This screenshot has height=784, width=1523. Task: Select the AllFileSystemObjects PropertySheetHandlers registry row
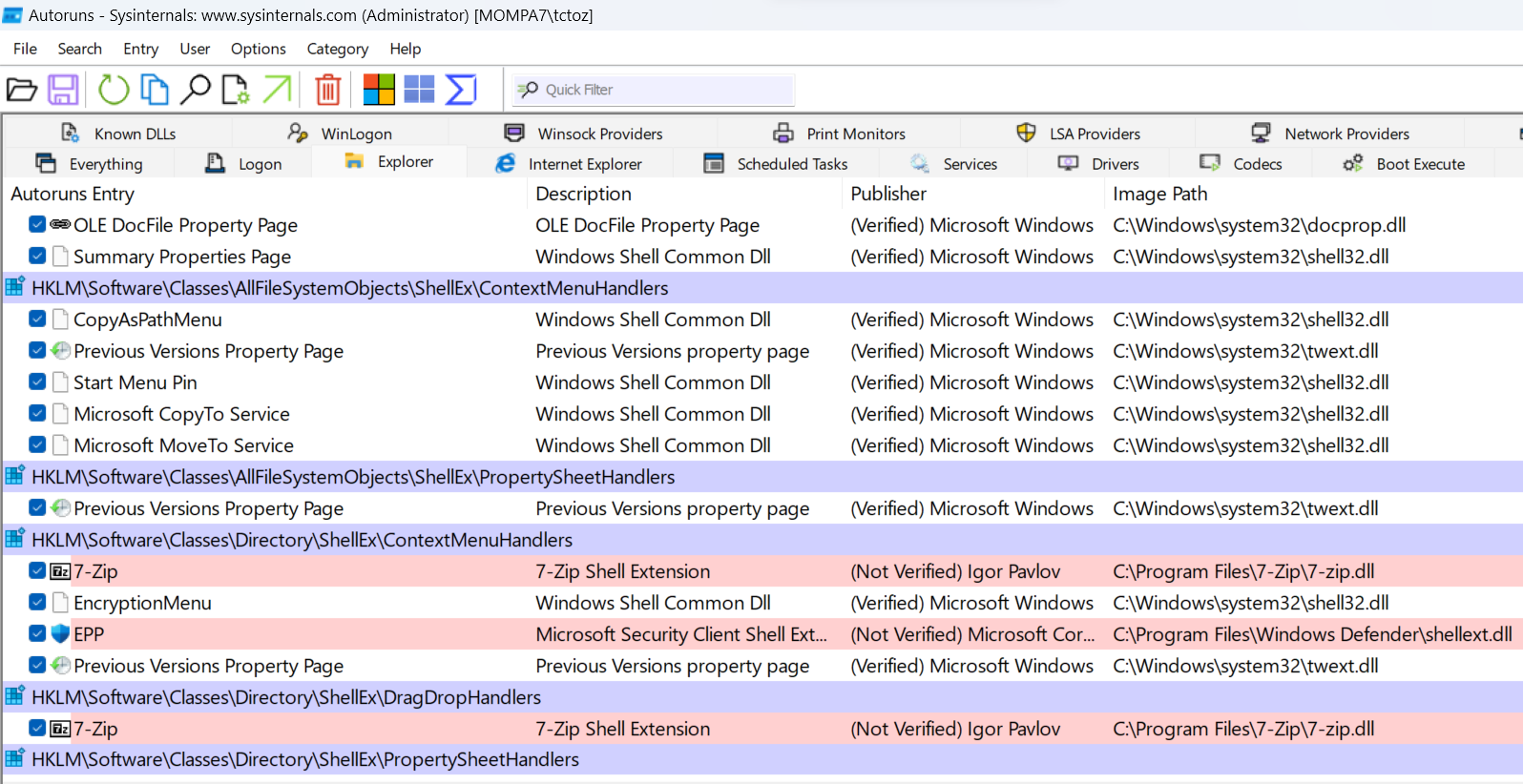[761, 476]
